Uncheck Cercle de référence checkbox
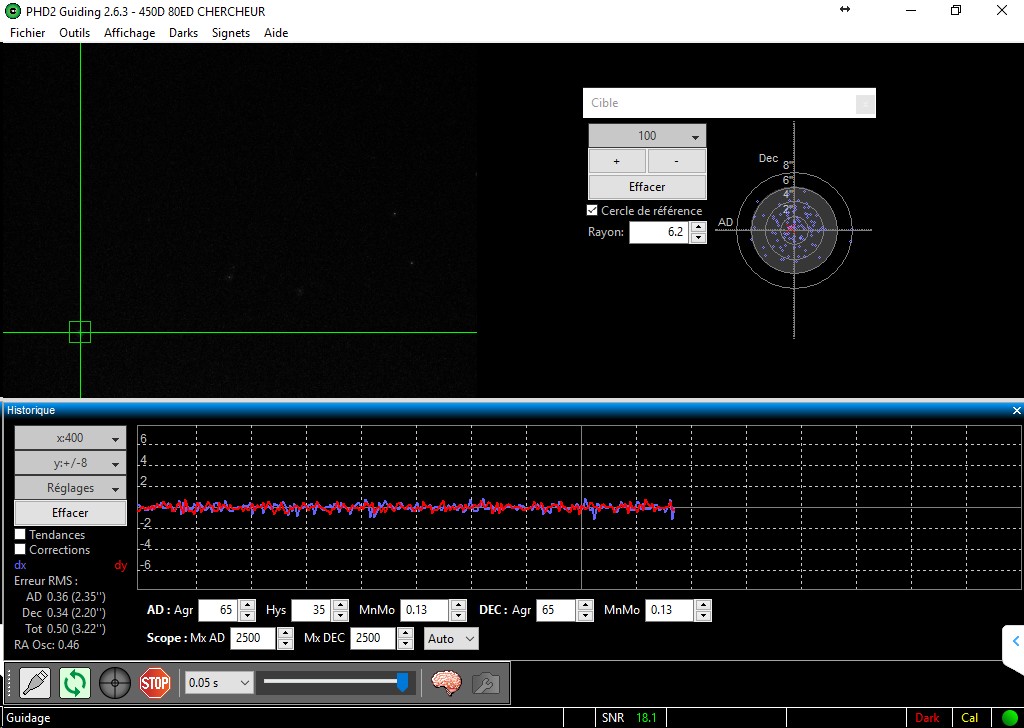This screenshot has width=1024, height=728. (592, 211)
